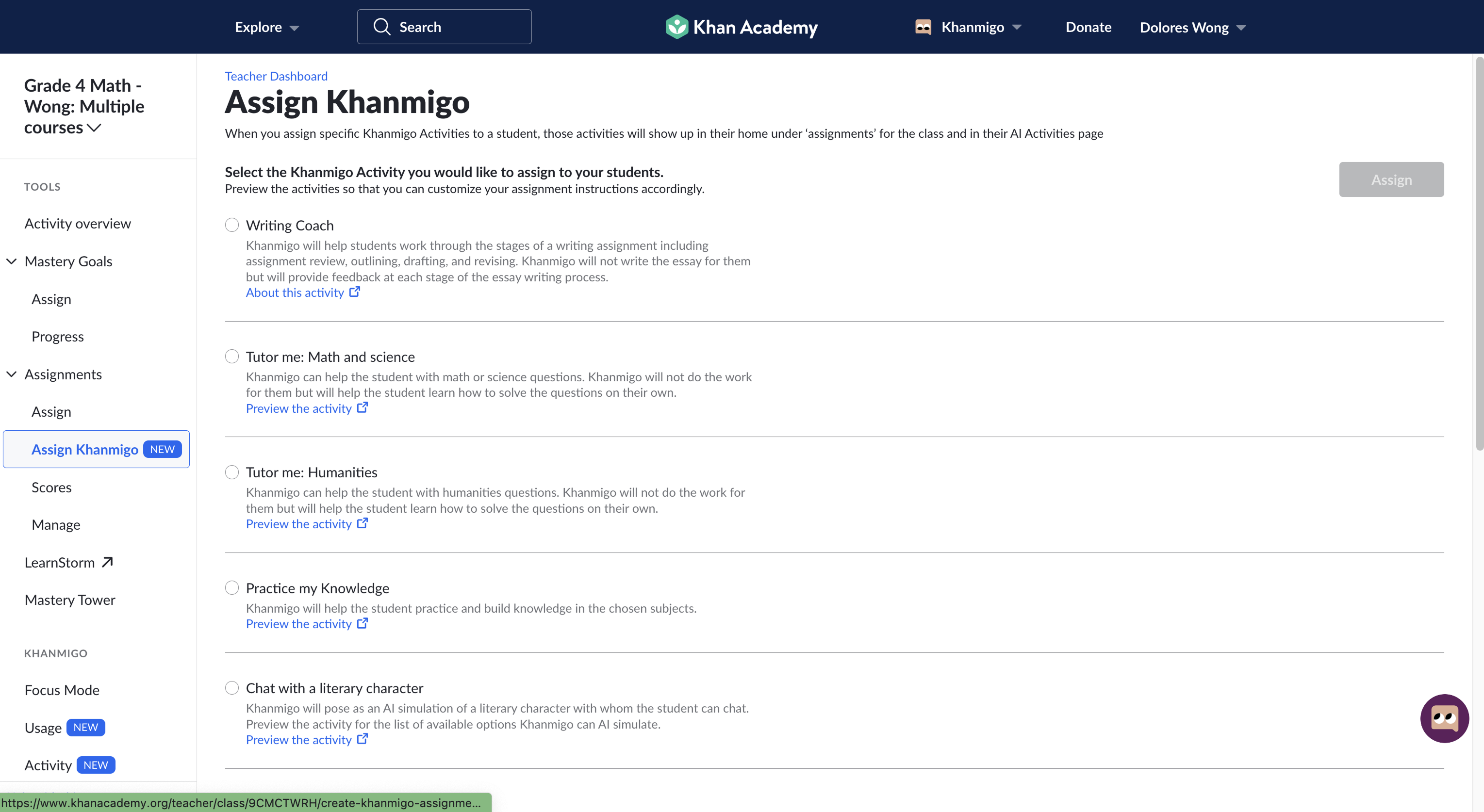
Task: Click the Assign button
Action: click(x=1391, y=179)
